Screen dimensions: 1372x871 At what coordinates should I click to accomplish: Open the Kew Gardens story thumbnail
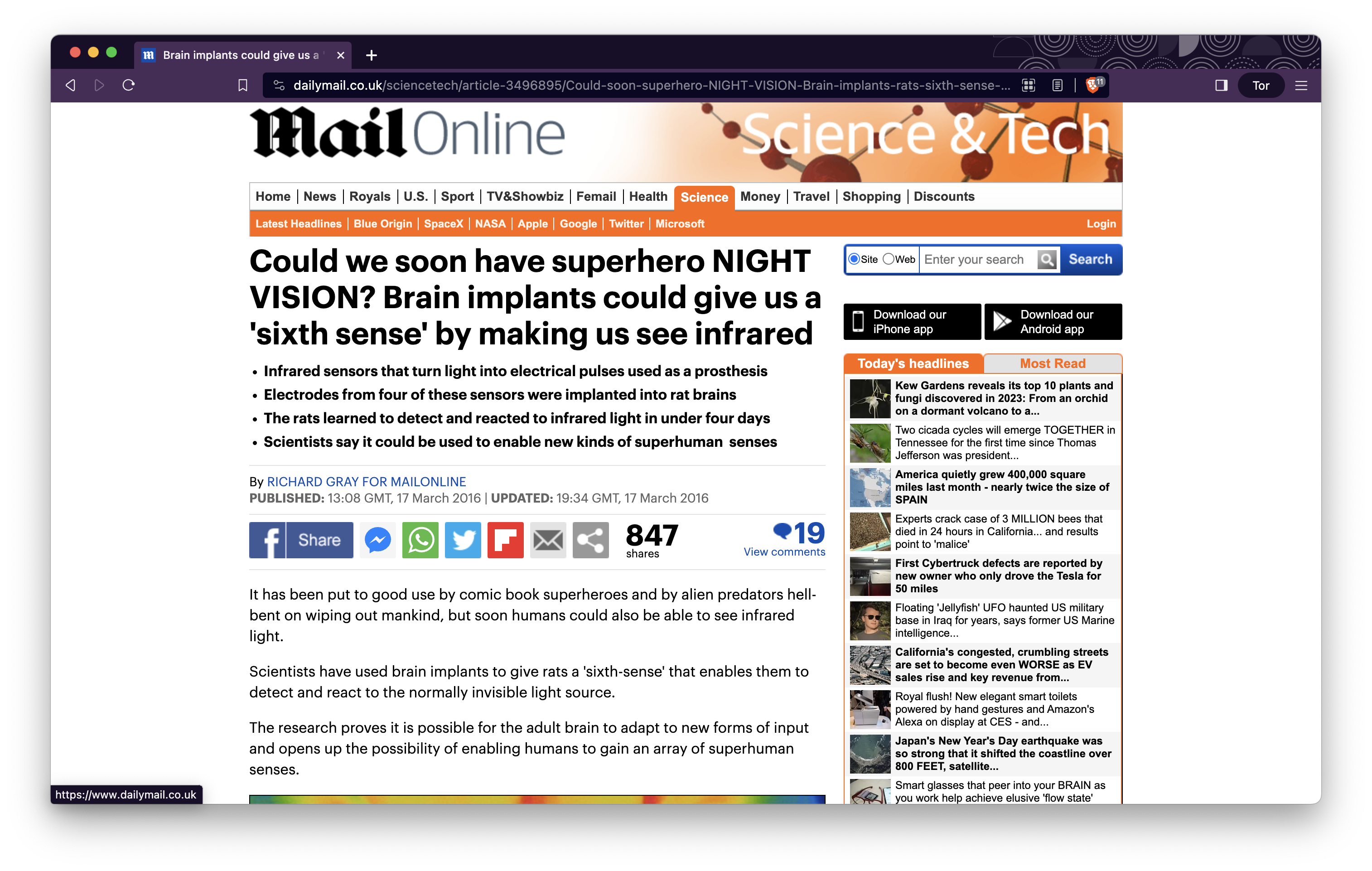870,398
